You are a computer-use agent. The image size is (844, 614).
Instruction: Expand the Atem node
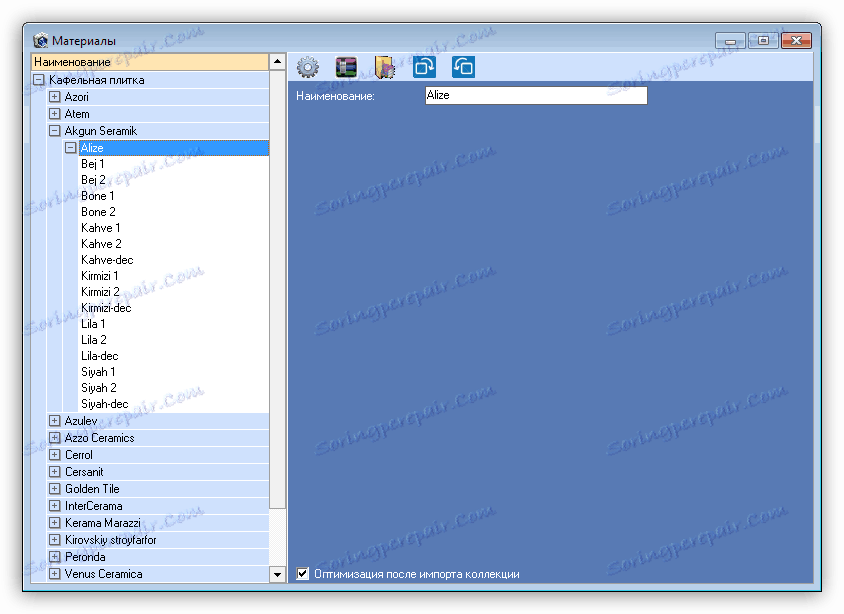54,114
